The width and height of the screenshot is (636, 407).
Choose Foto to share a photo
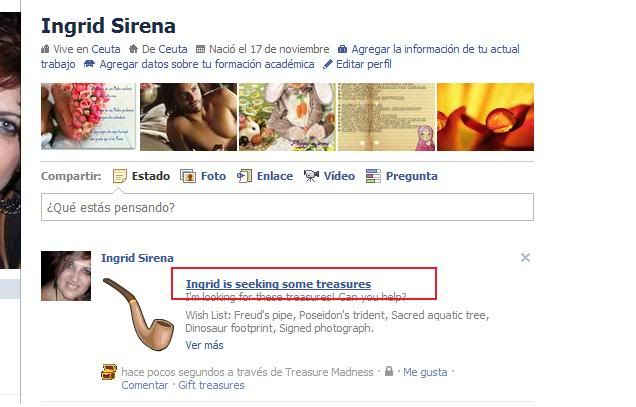point(213,176)
